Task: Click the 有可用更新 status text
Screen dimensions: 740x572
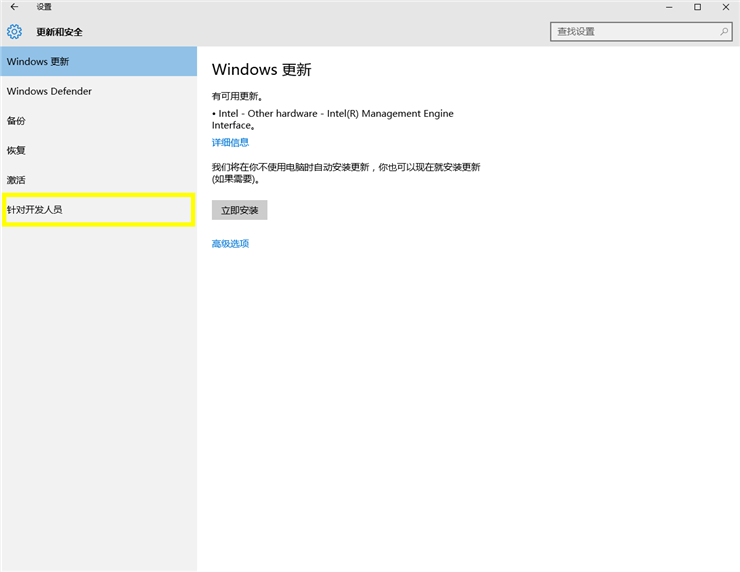Action: click(237, 96)
